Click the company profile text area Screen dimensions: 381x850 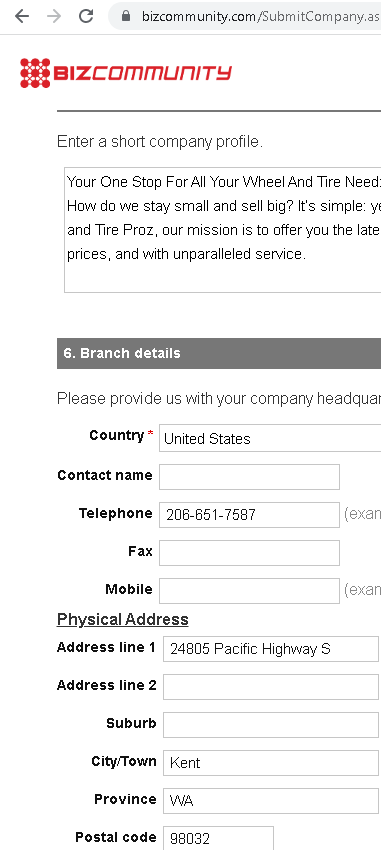(x=223, y=230)
